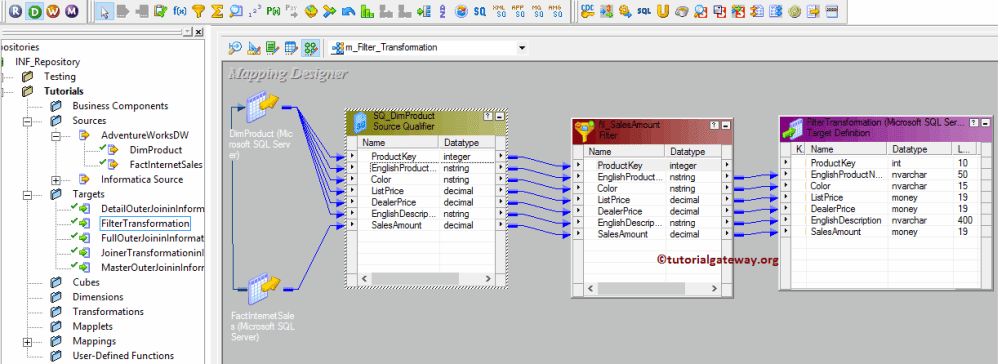Select the Tutorials folder
This screenshot has height=364, width=998.
click(64, 91)
